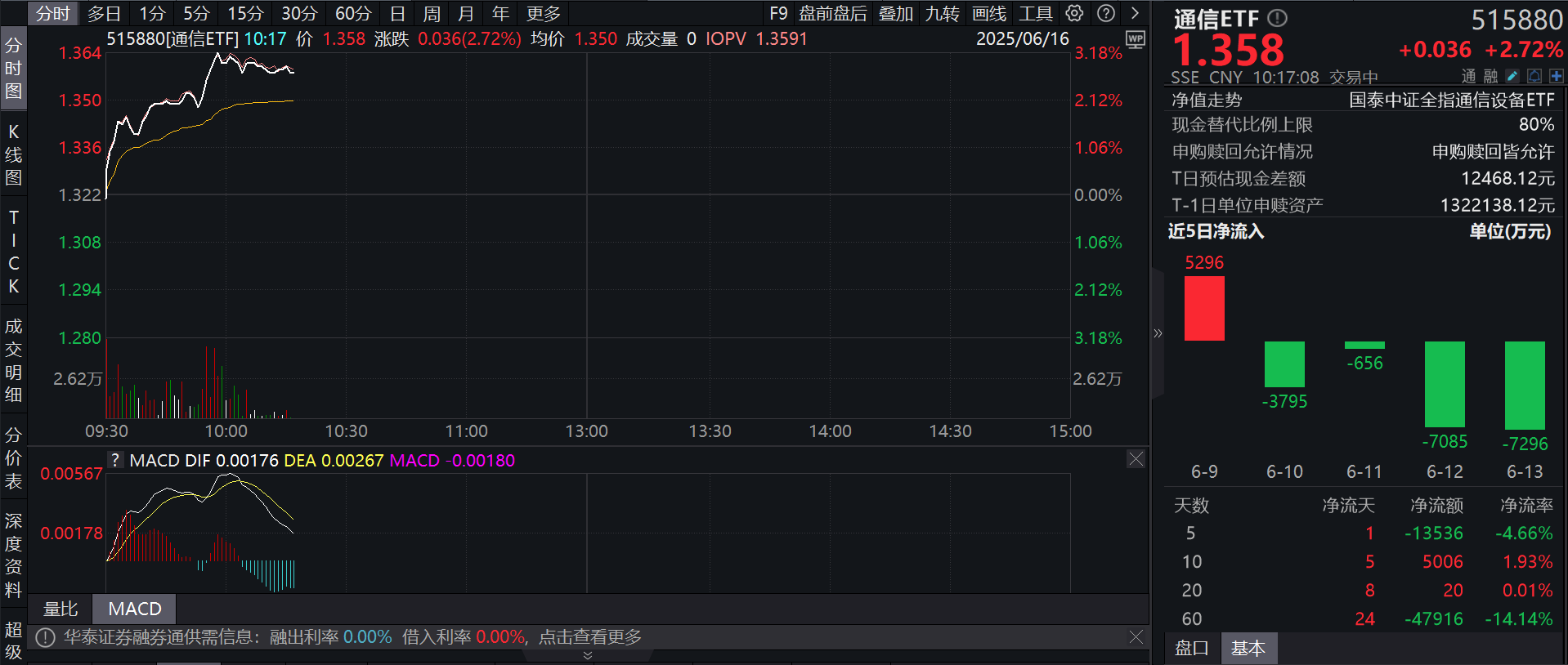Open the 叠加 overlay menu
The width and height of the screenshot is (1568, 665).
[x=896, y=13]
